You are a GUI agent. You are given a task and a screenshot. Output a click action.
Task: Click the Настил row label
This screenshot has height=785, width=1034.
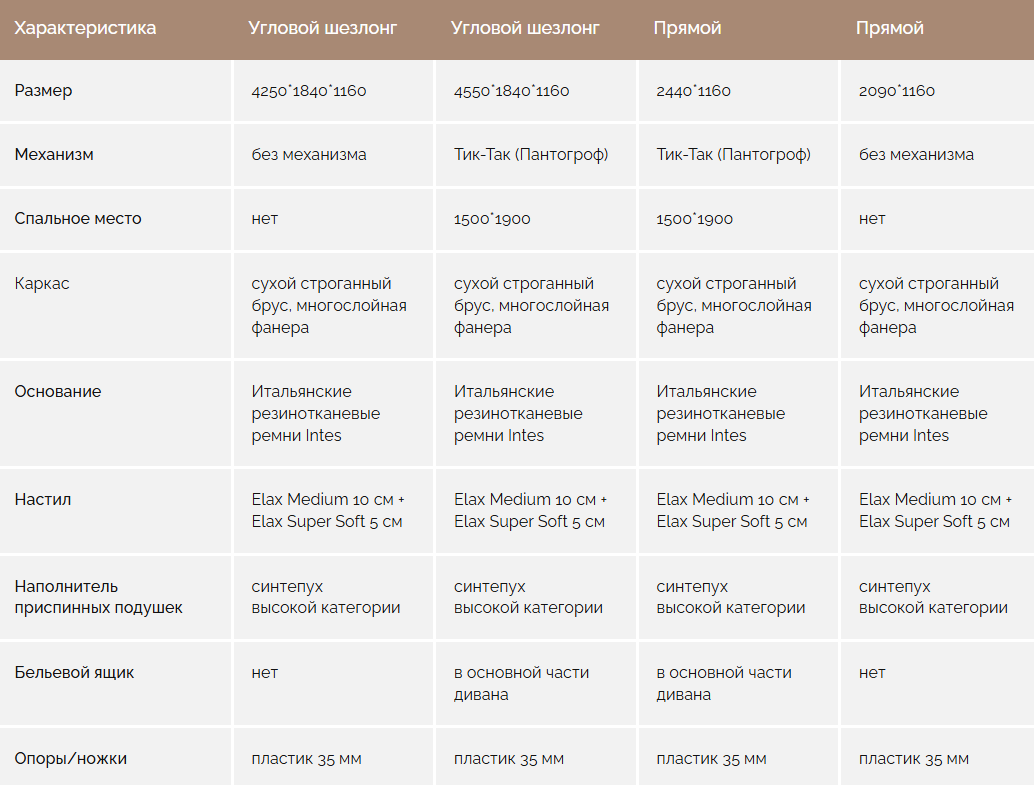[43, 499]
